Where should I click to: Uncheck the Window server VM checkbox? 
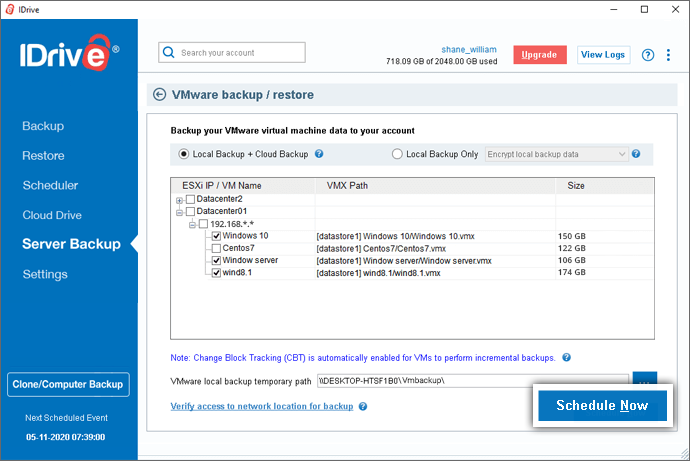216,260
